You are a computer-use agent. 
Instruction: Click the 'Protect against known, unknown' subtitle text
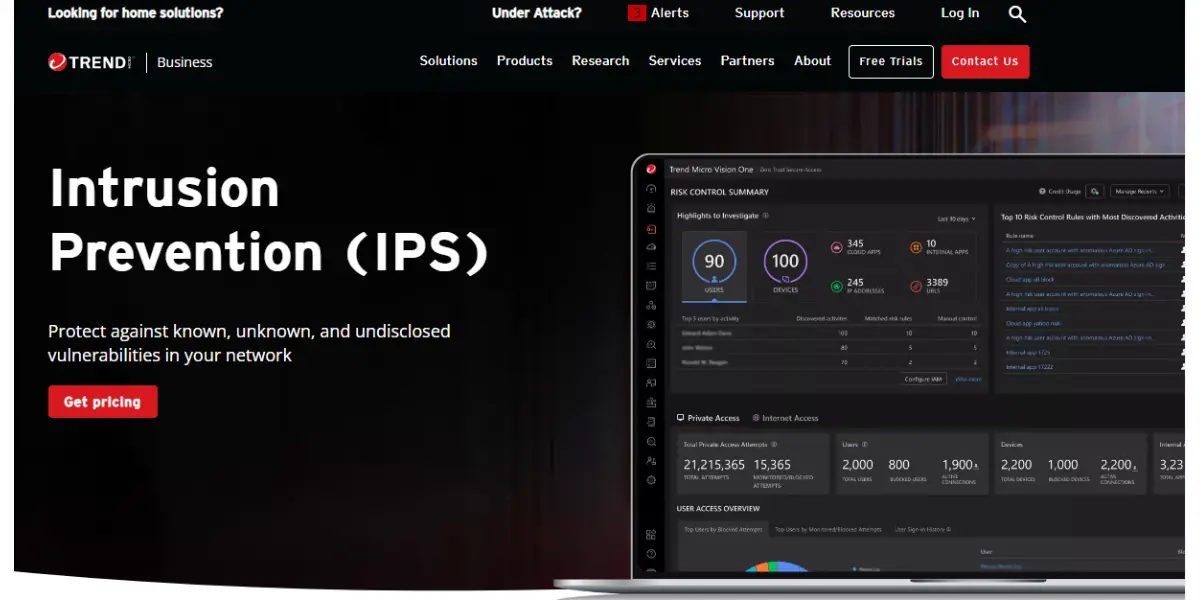[x=249, y=343]
